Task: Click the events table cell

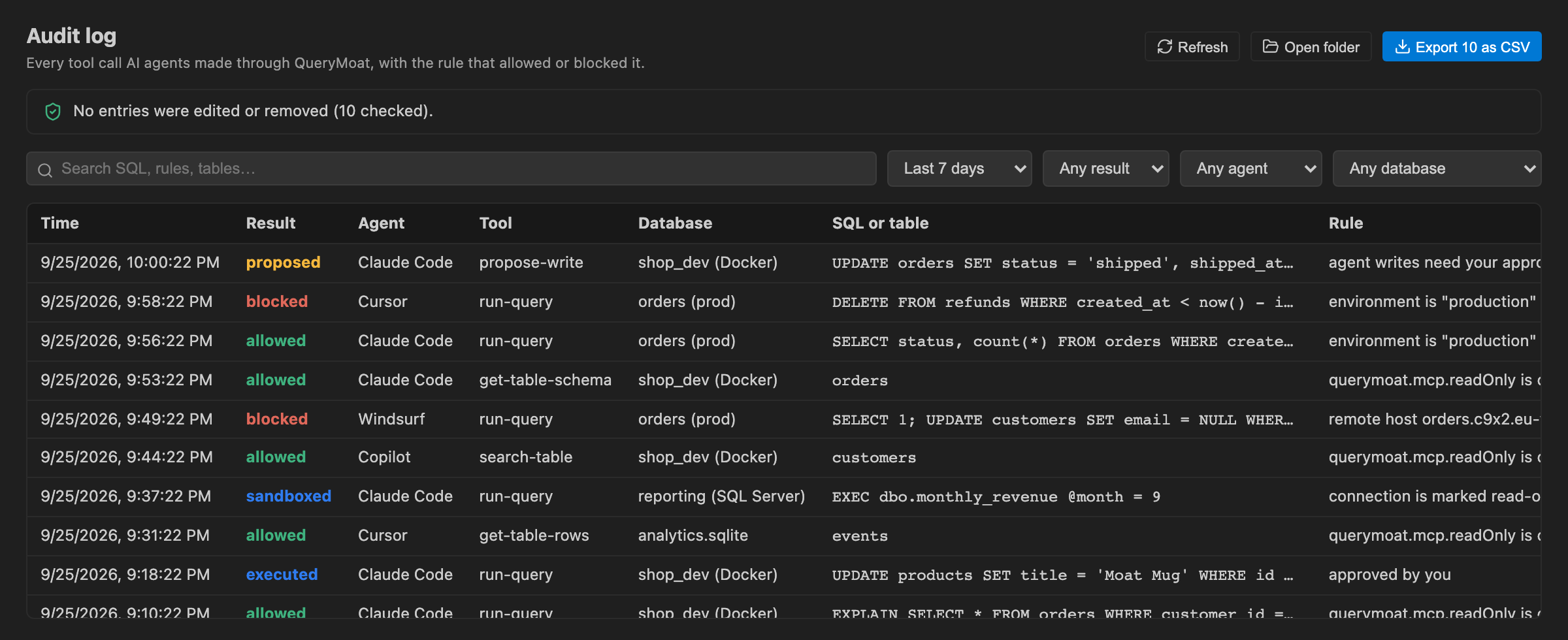Action: 859,536
